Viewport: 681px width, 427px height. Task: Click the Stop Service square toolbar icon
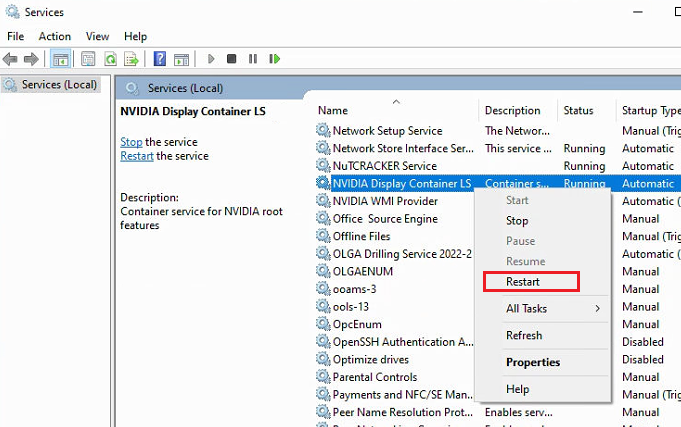[232, 59]
